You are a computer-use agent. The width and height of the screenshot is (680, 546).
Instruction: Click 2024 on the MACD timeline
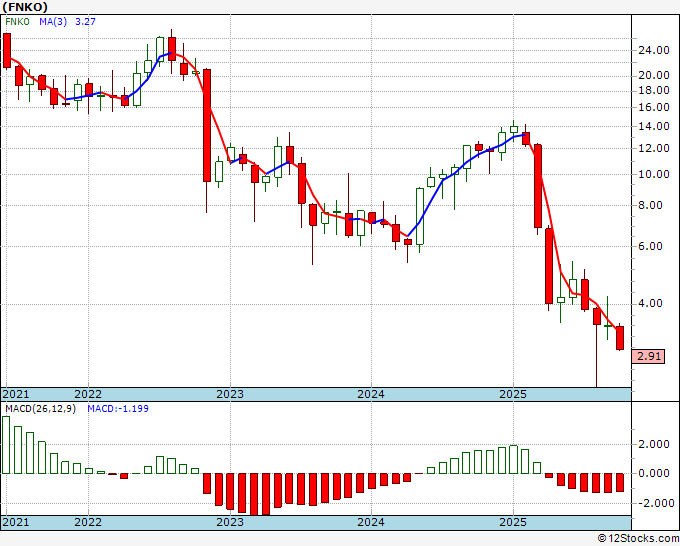(x=371, y=522)
